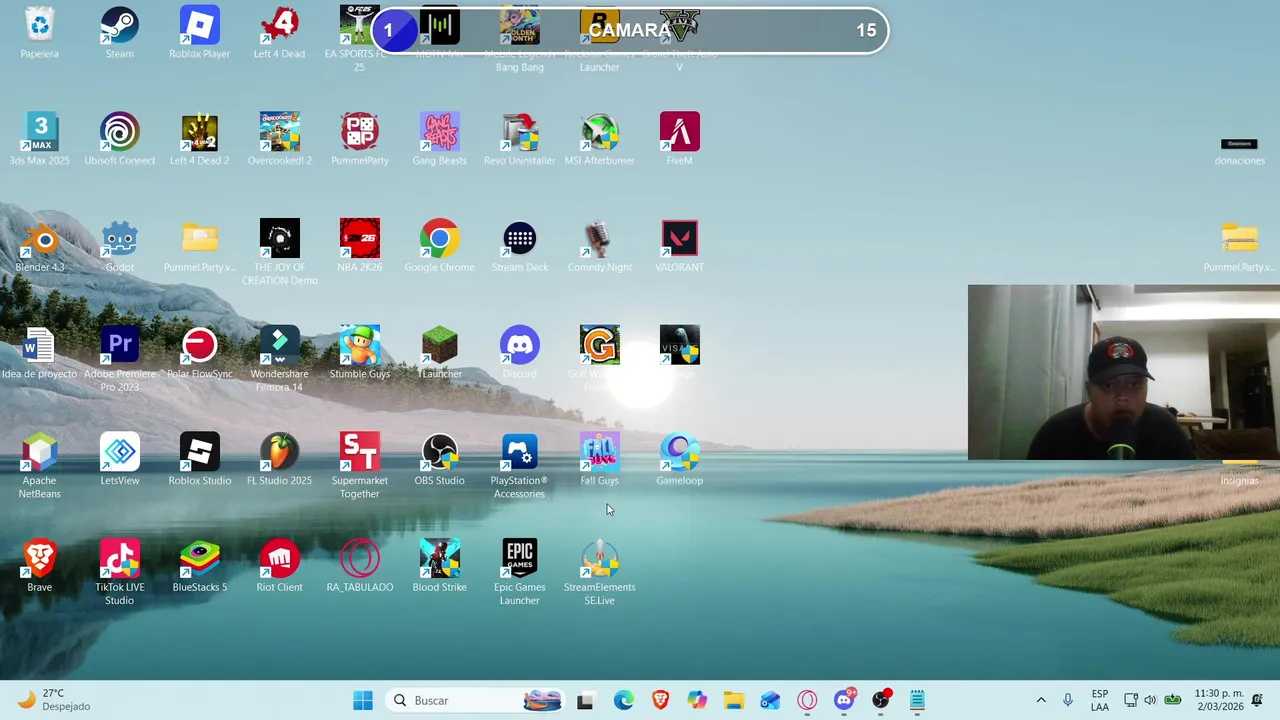Open the Blood Strike desktop icon
Image resolution: width=1280 pixels, height=720 pixels.
click(x=440, y=567)
